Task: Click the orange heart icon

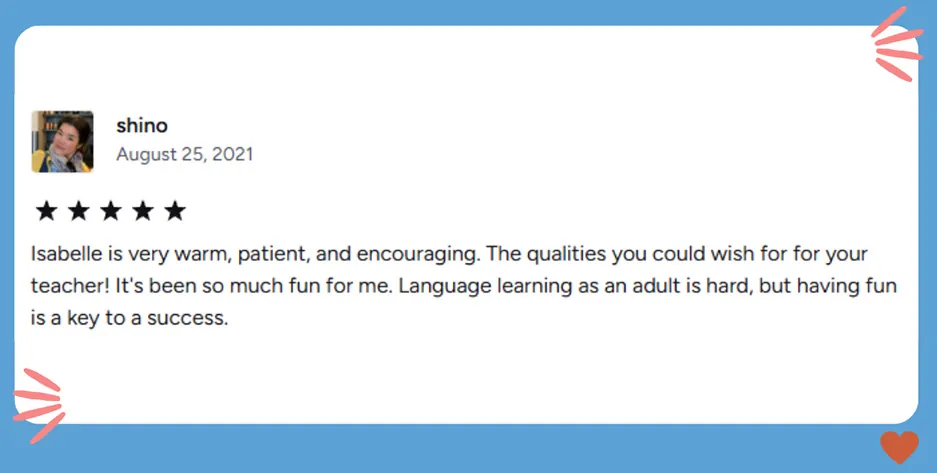Action: click(899, 447)
